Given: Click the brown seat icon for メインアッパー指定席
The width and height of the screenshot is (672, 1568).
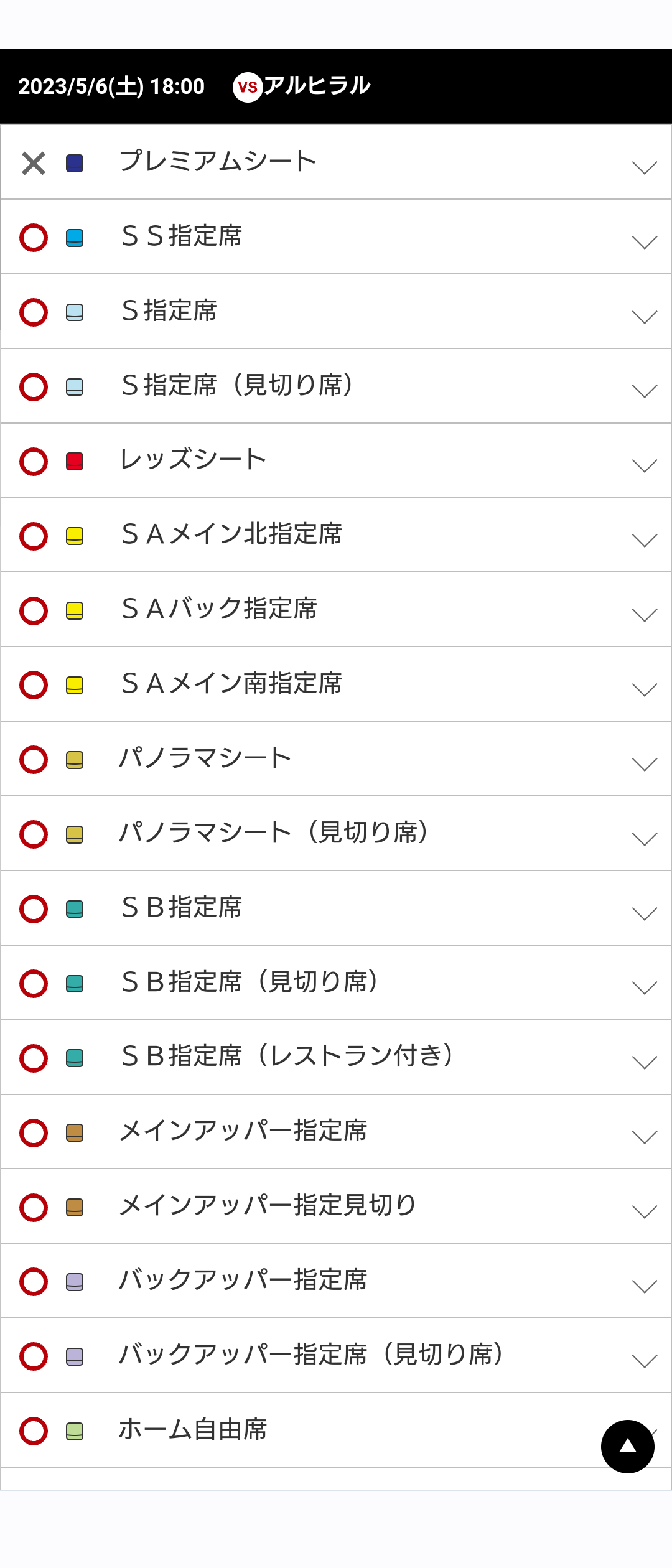Looking at the screenshot, I should click(75, 1132).
